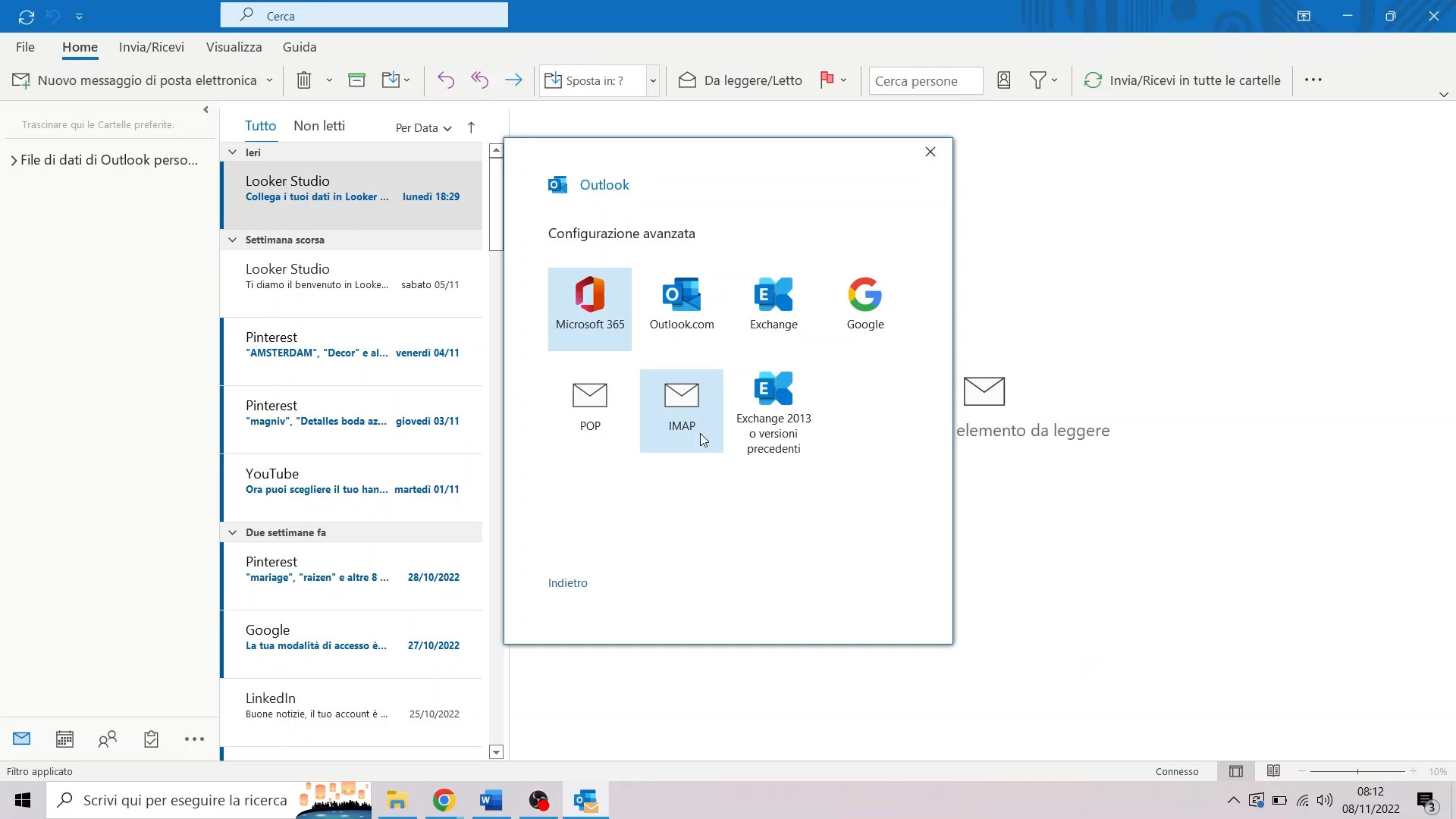
Task: Select the Mail view icon
Action: coord(21,738)
